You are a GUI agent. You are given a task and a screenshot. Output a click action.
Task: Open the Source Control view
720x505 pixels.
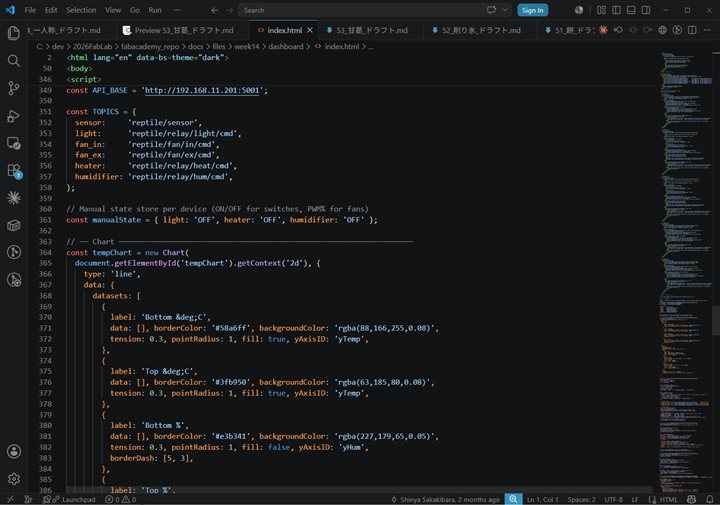tap(14, 88)
